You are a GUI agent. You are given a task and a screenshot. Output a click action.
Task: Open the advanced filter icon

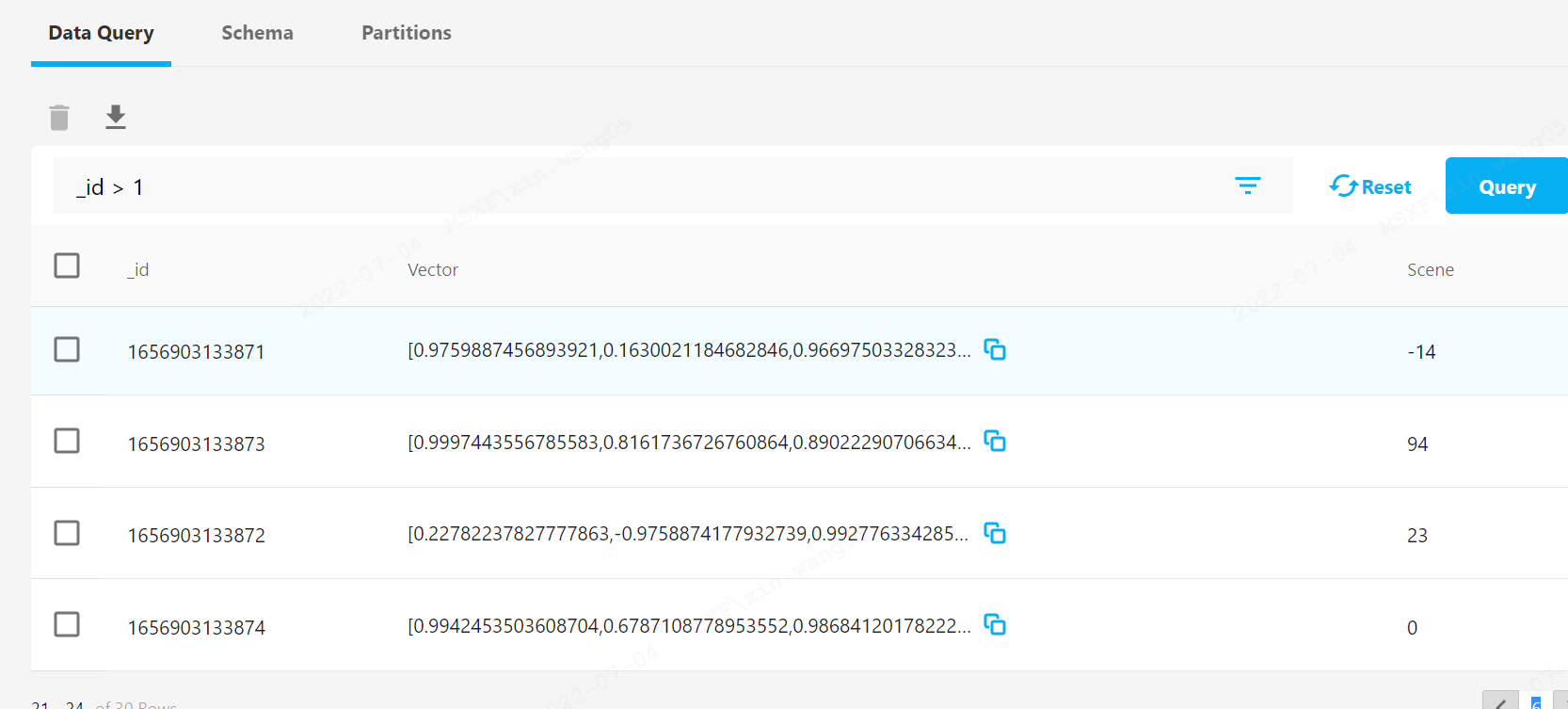1248,185
